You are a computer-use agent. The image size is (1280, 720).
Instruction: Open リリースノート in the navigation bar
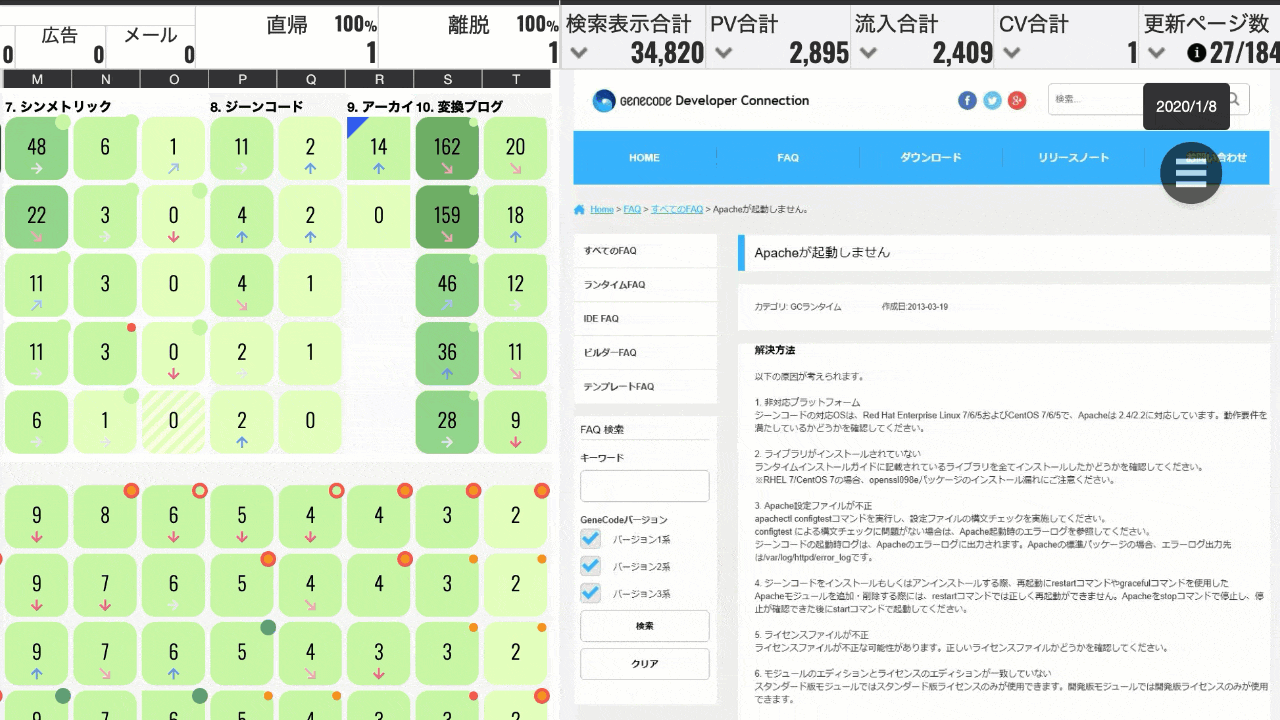(1073, 158)
